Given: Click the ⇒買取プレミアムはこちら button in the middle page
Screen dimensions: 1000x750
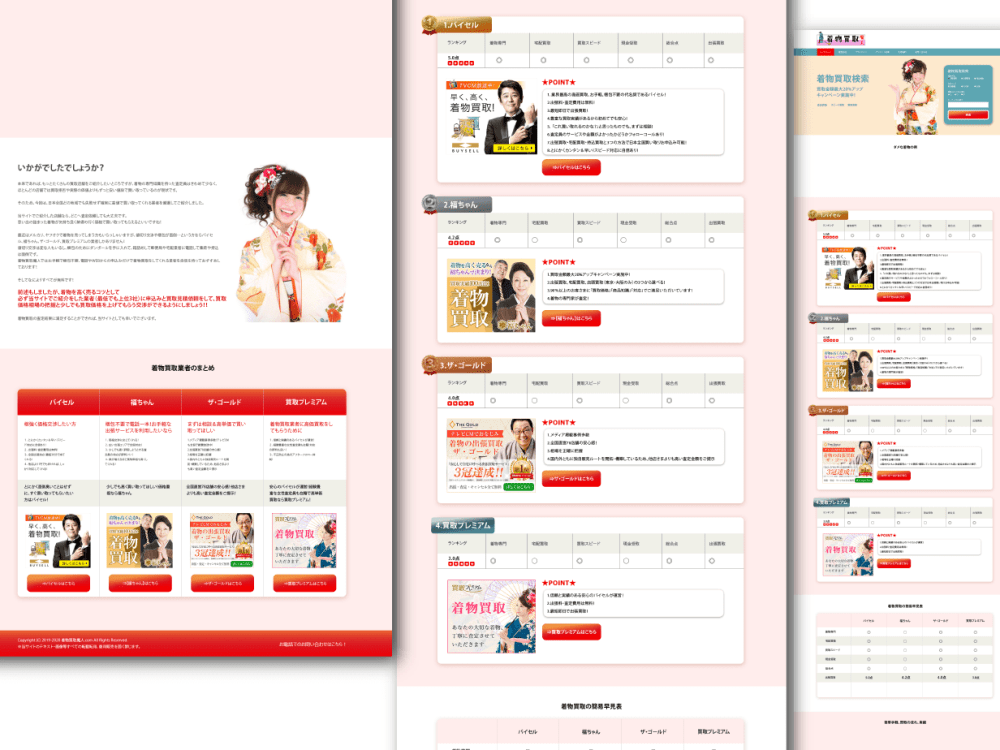Looking at the screenshot, I should point(571,631).
